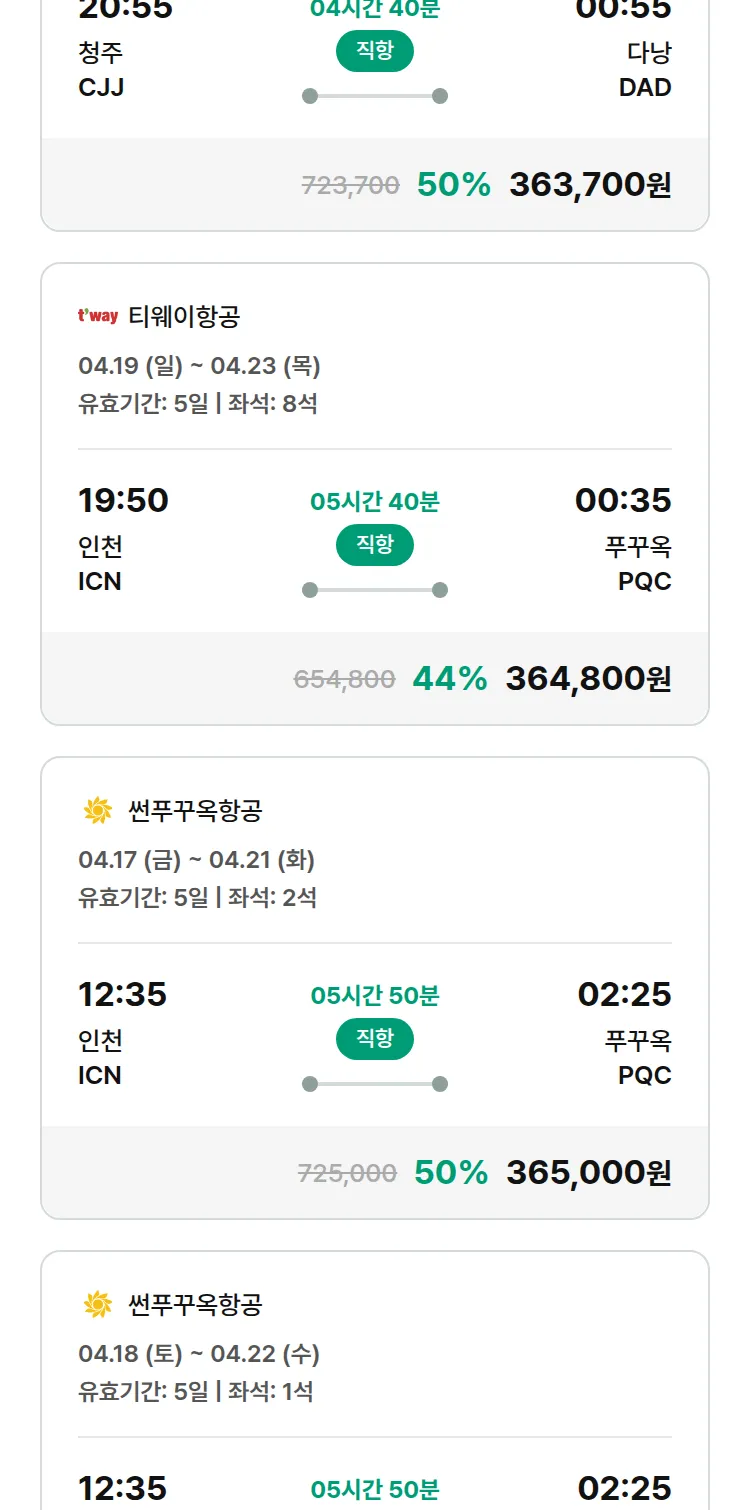Click the 19:50 Incheon departure time
The width and height of the screenshot is (750, 1510).
click(123, 500)
